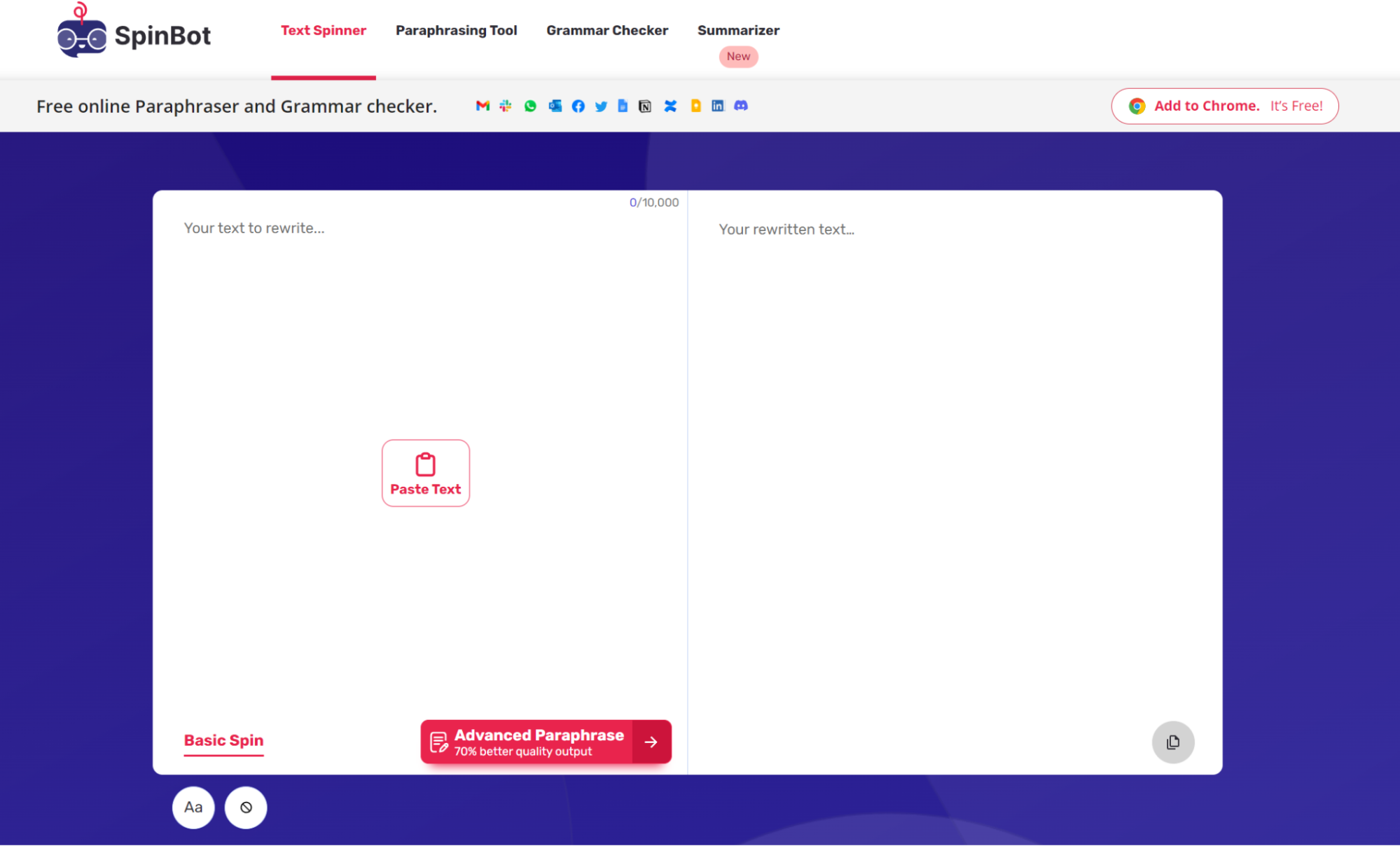Click the Paste Text button
The height and width of the screenshot is (846, 1400).
(426, 473)
